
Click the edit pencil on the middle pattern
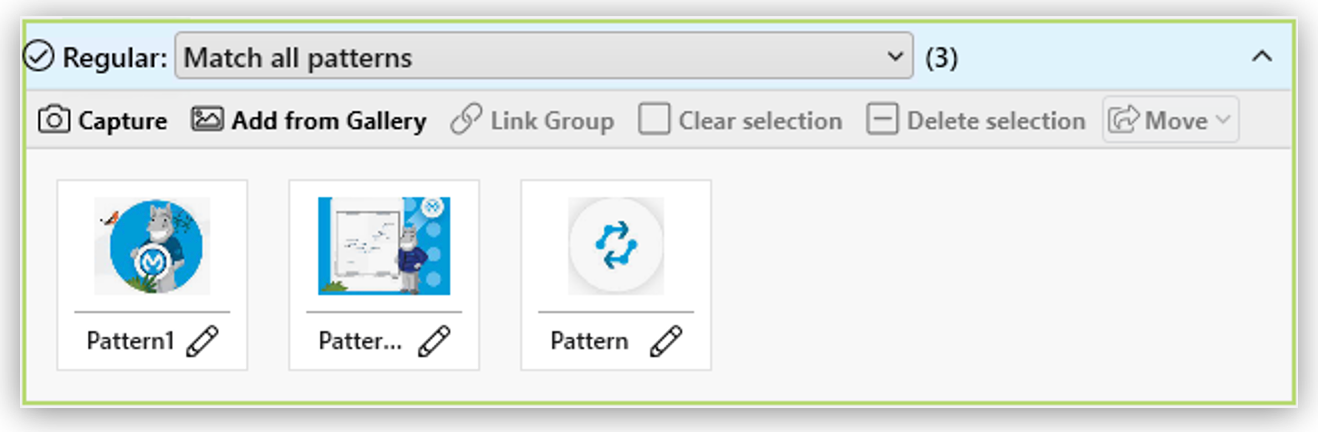coord(434,342)
